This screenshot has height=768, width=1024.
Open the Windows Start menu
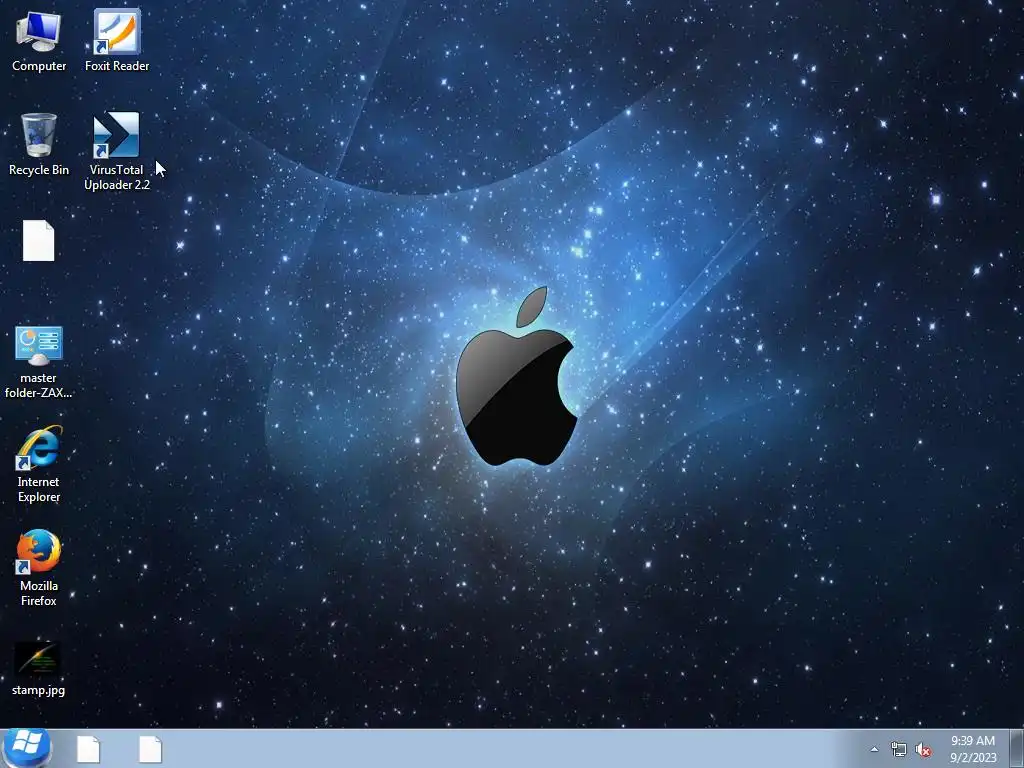(x=26, y=748)
